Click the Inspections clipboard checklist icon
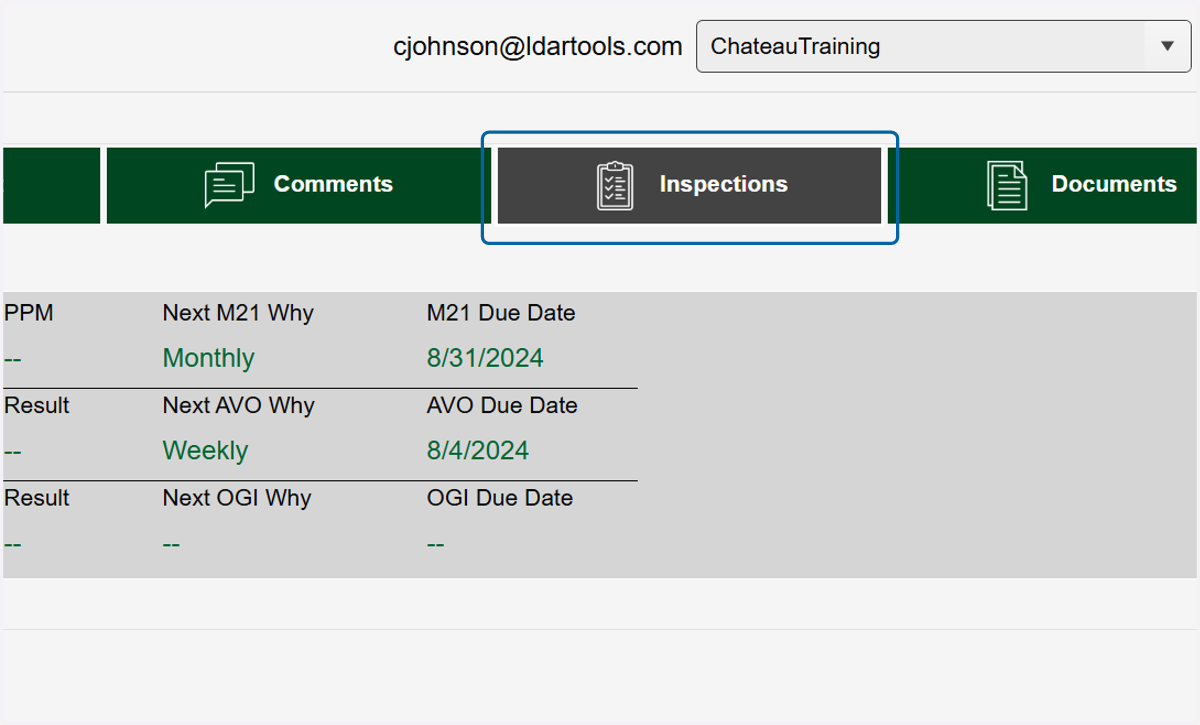The height and width of the screenshot is (725, 1200). coord(615,185)
